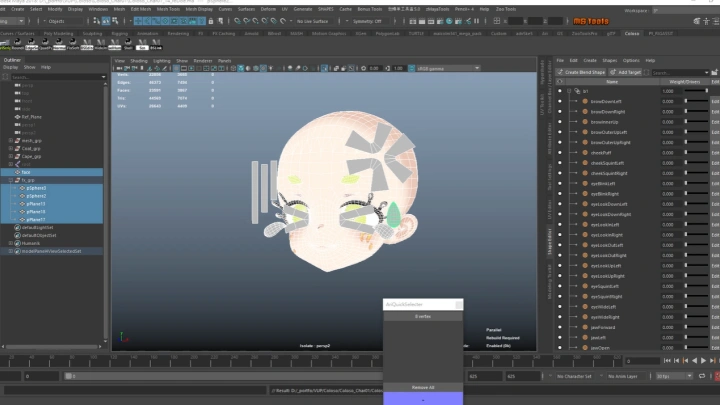
Task: Click the viewport grid toggle icon
Action: click(x=176, y=68)
